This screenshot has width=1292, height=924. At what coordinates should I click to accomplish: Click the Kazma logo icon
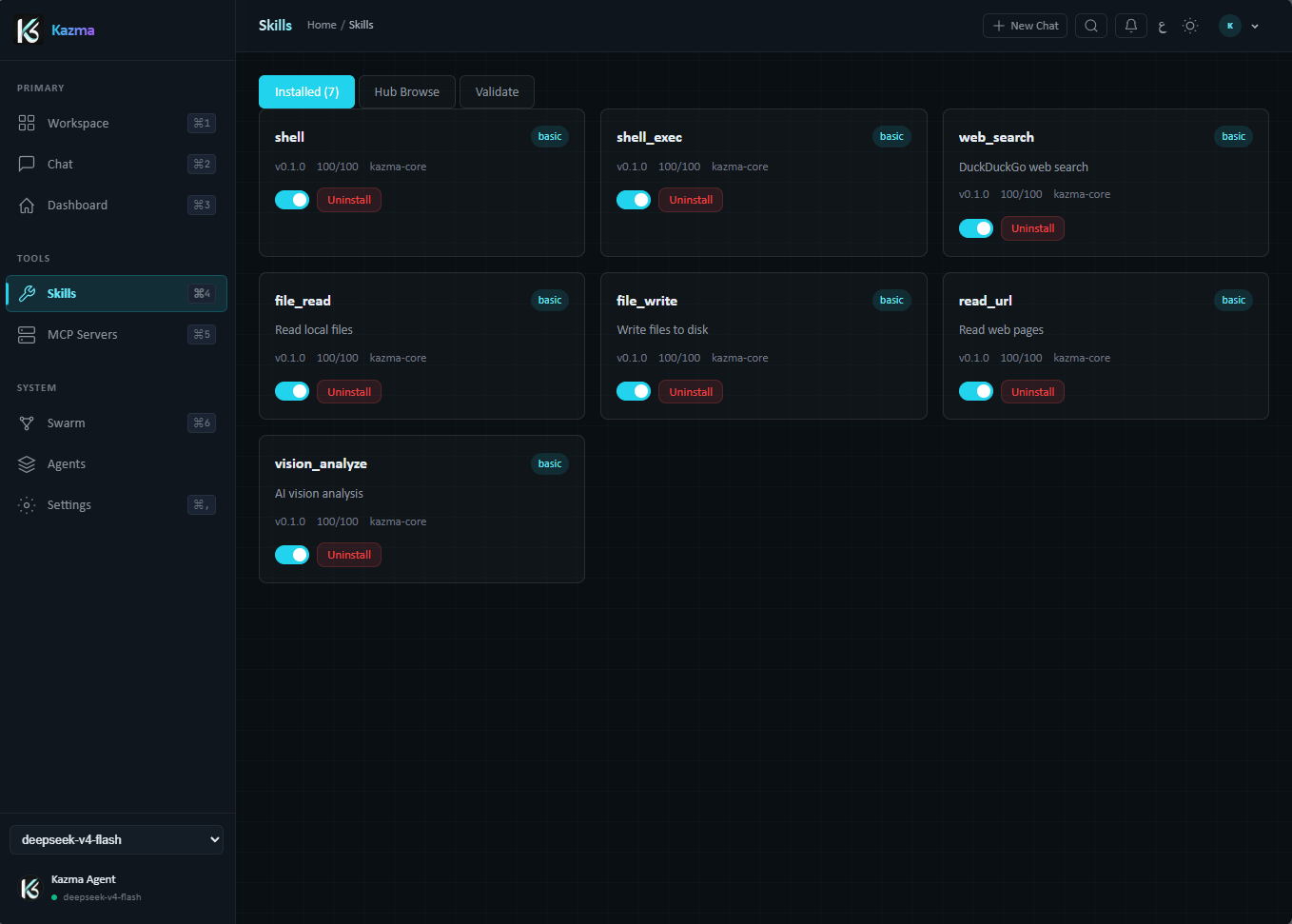(29, 30)
